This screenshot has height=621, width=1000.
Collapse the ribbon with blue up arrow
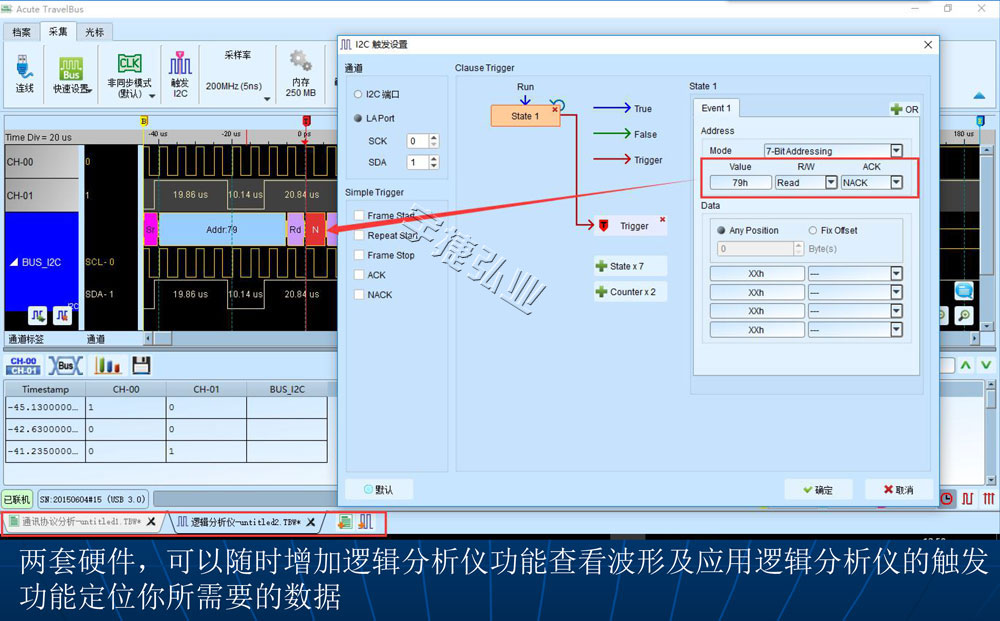click(979, 96)
